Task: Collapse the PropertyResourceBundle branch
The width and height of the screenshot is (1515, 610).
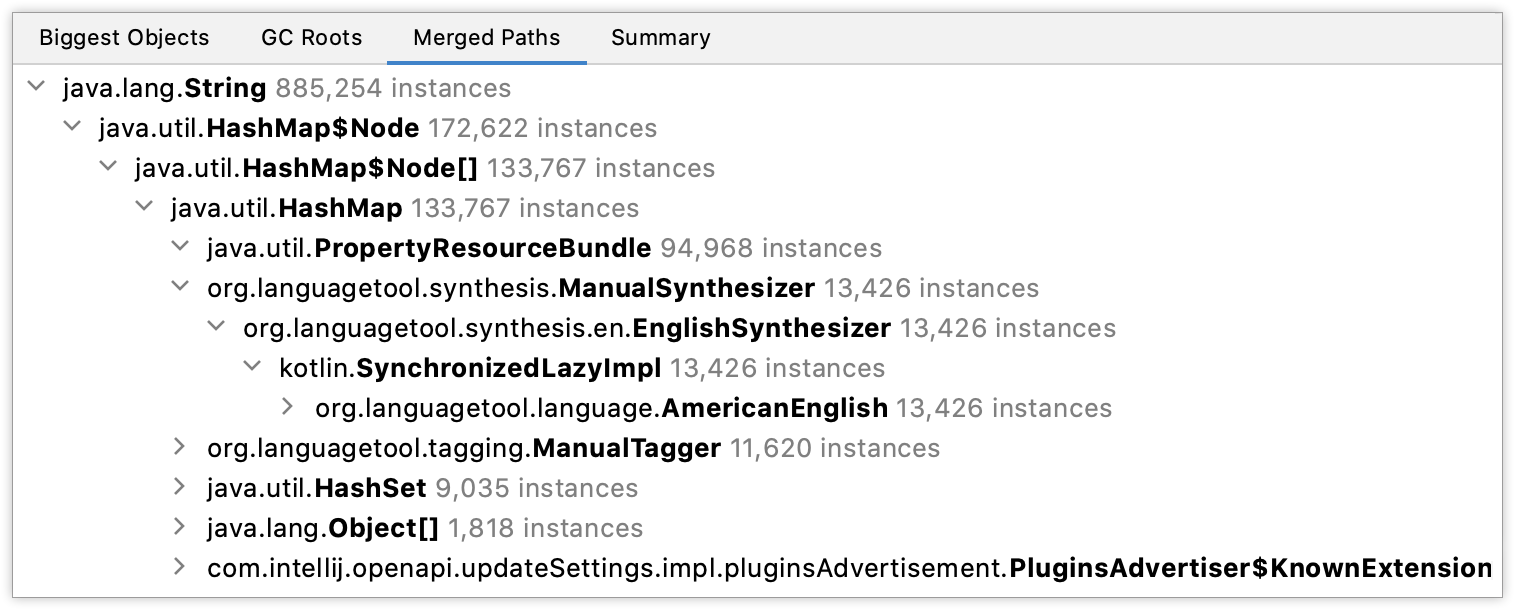Action: (x=179, y=247)
